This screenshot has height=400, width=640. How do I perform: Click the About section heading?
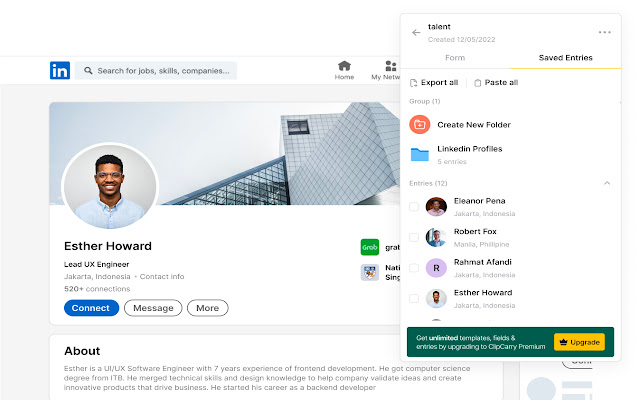point(82,351)
